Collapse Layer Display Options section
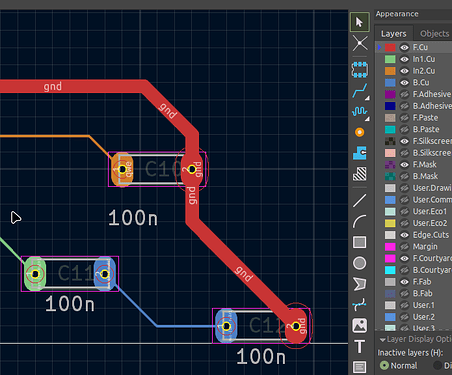This screenshot has width=452, height=375. [x=383, y=340]
